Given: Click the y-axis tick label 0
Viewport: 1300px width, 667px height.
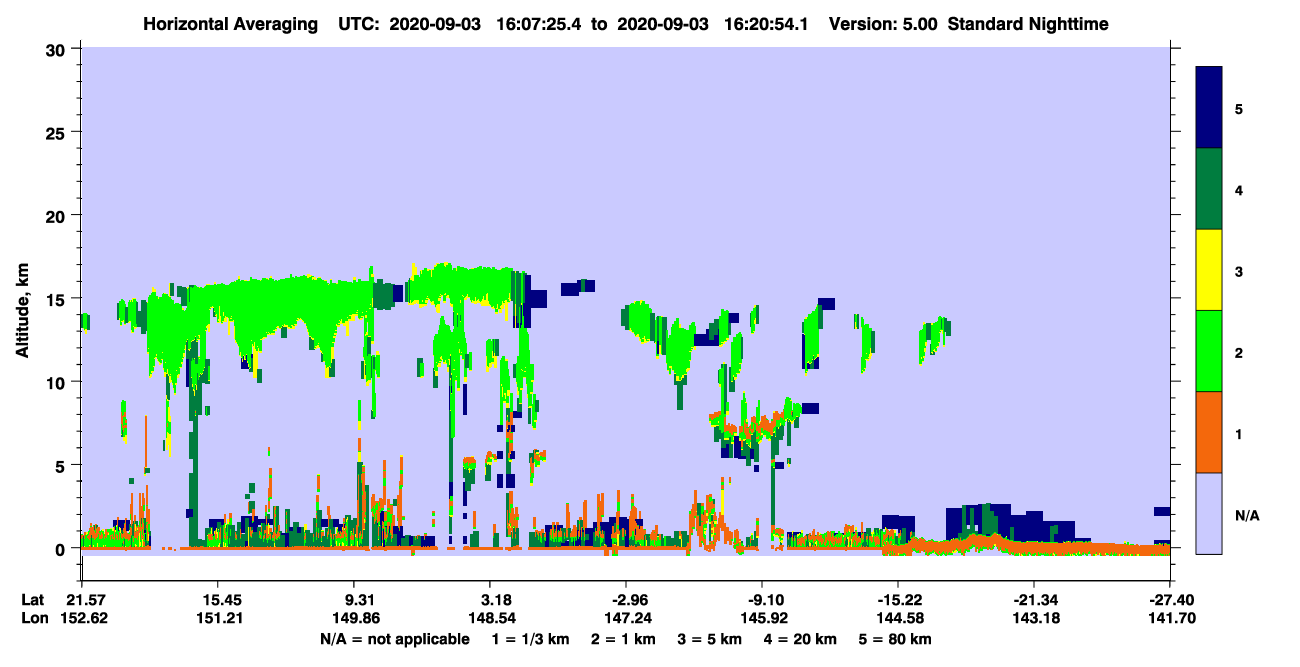Looking at the screenshot, I should point(62,549).
